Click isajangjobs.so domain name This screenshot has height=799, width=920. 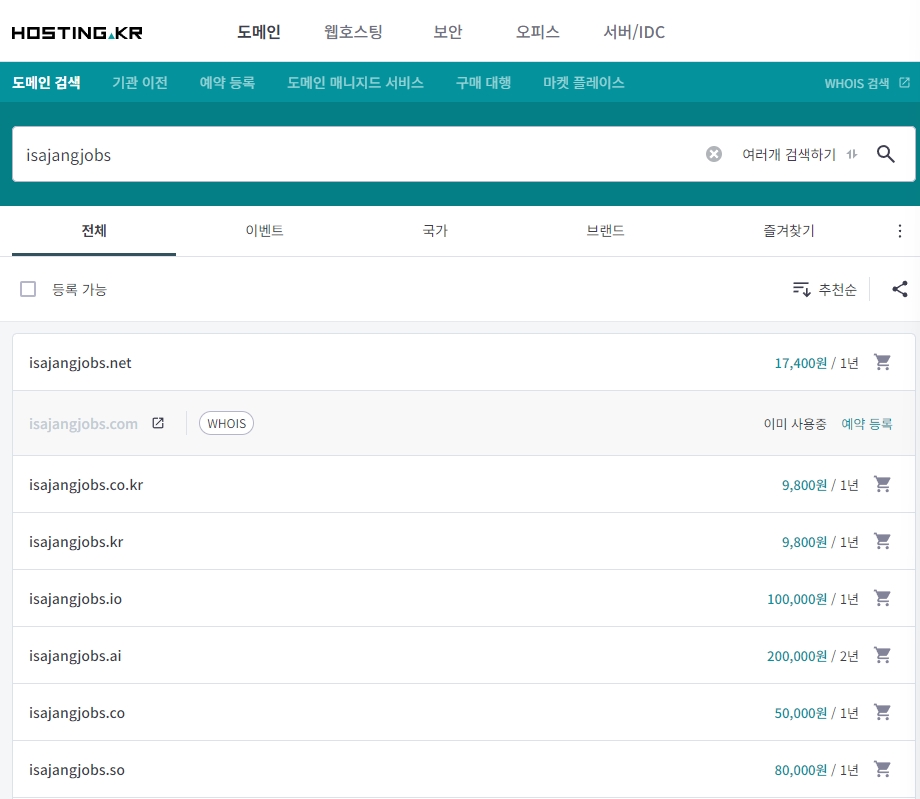point(77,770)
